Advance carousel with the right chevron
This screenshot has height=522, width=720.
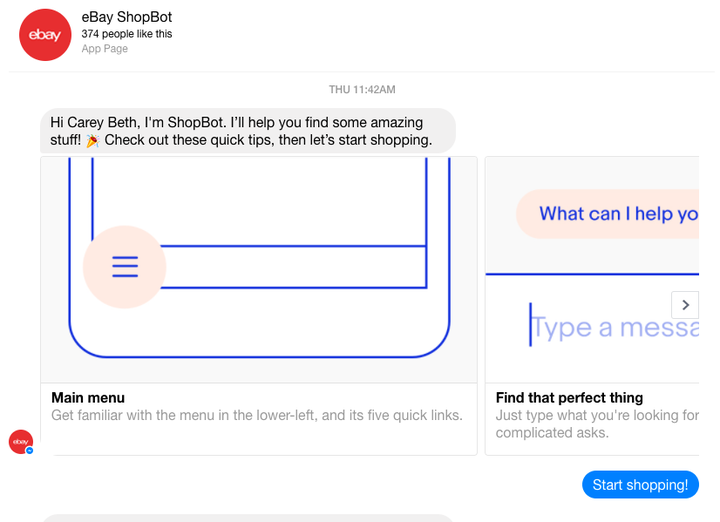685,305
